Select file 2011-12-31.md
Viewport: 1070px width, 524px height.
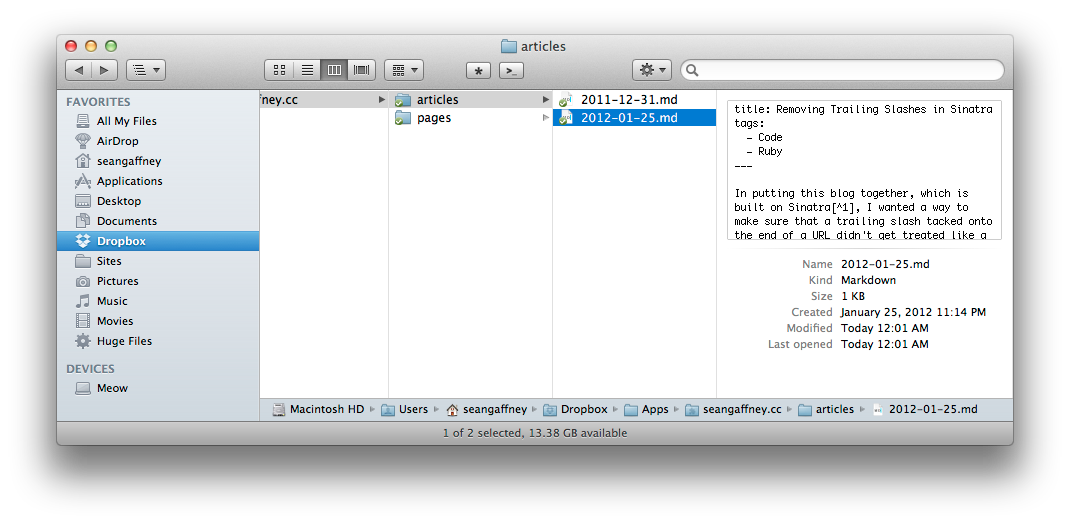coord(629,100)
